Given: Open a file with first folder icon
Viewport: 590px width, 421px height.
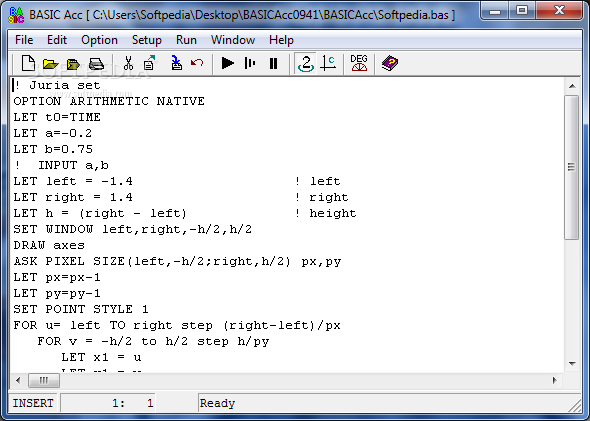Looking at the screenshot, I should coord(50,64).
